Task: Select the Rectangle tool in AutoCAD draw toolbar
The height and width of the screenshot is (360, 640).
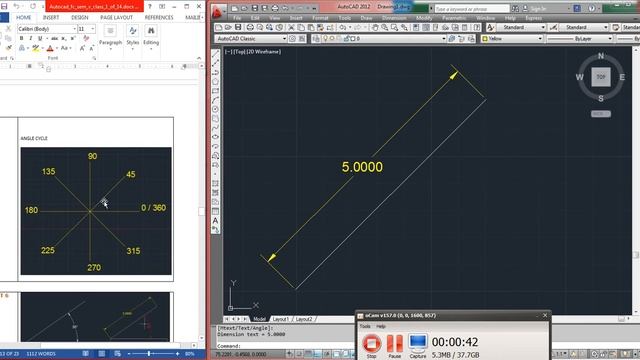Action: (216, 91)
